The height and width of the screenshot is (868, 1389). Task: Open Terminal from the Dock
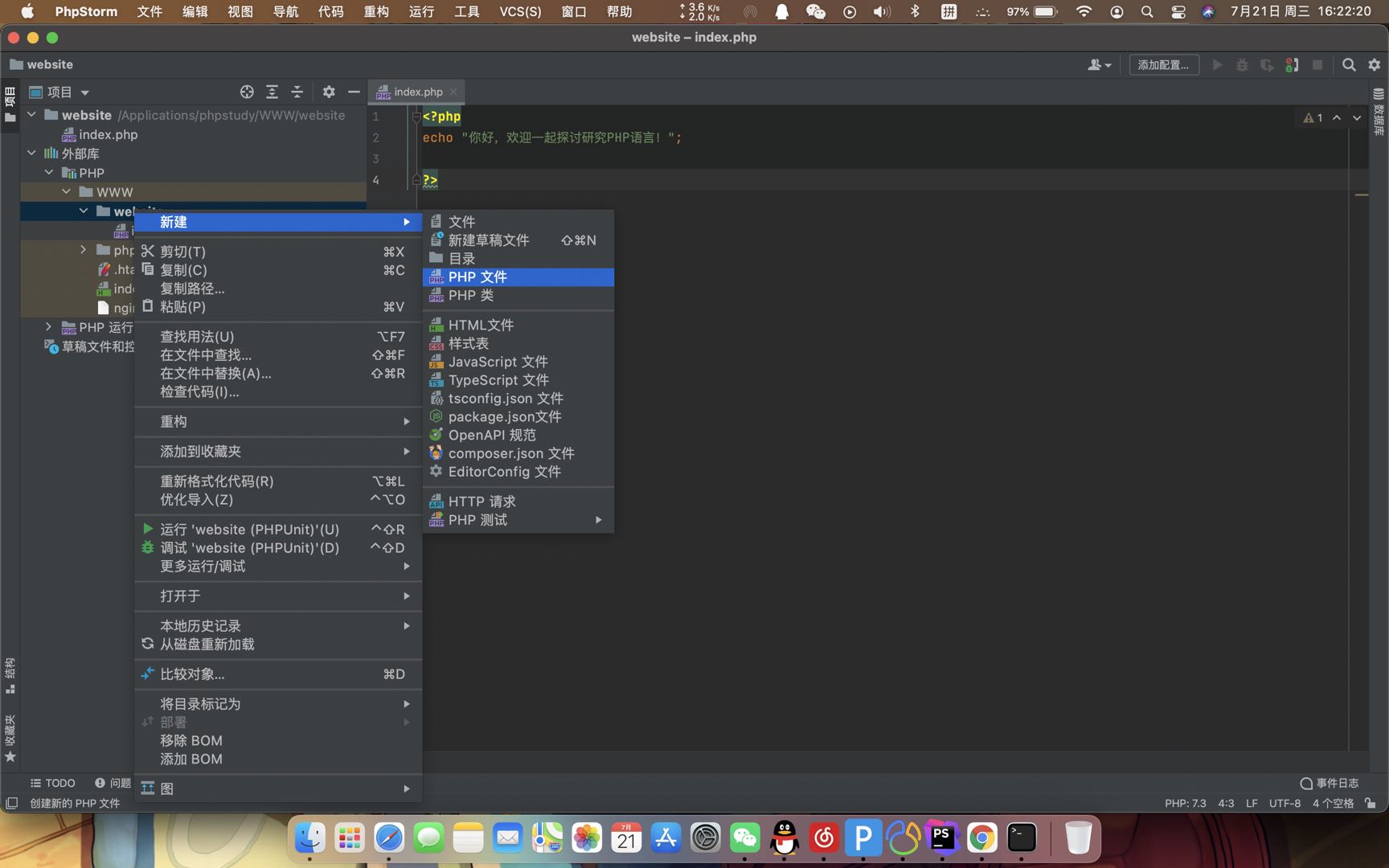point(1022,838)
